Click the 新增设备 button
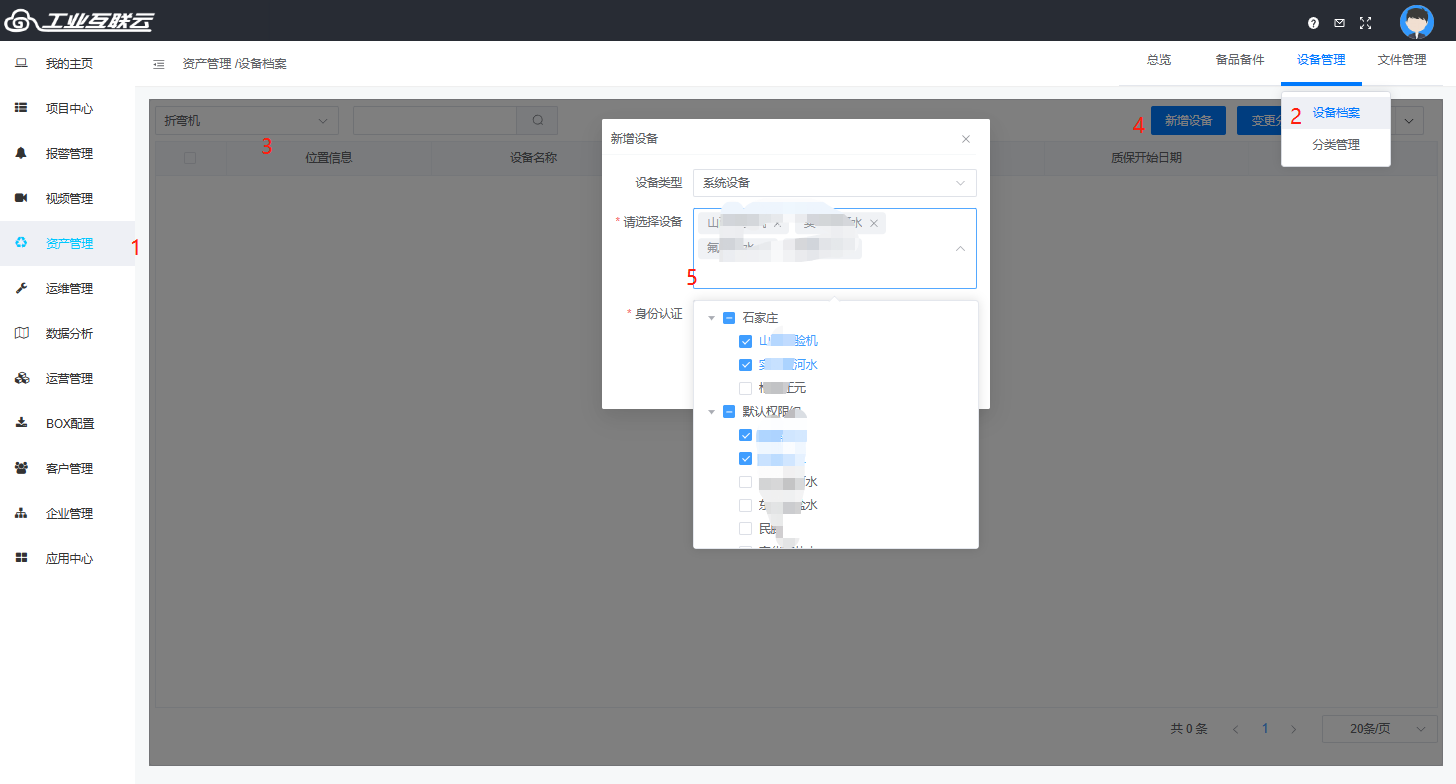This screenshot has width=1456, height=784. [x=1188, y=121]
